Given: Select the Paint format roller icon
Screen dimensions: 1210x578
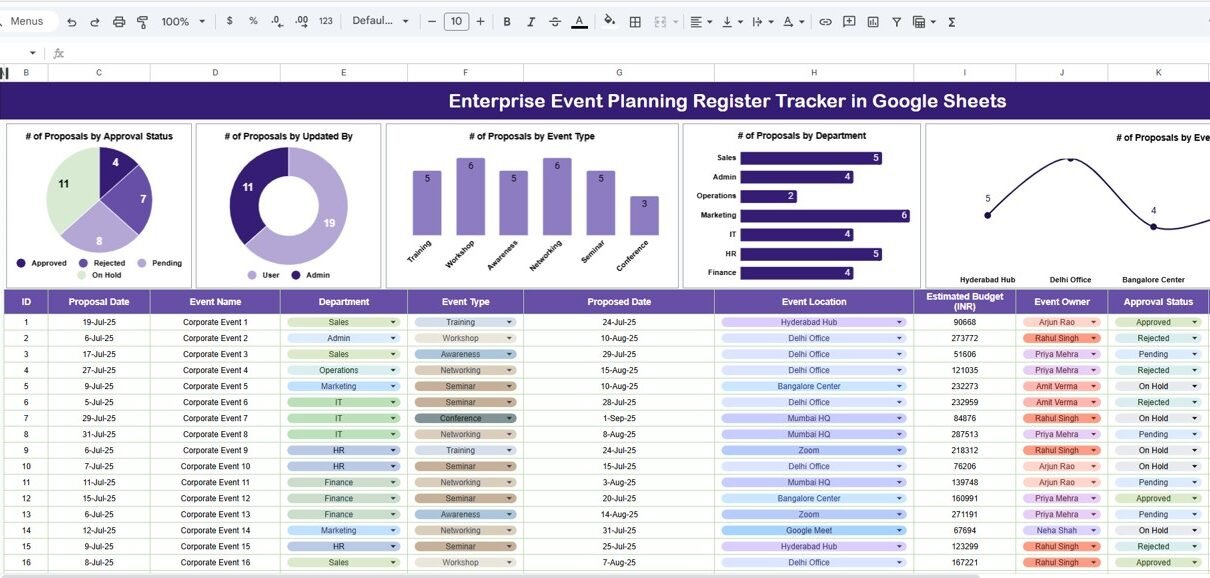Looking at the screenshot, I should click(142, 22).
